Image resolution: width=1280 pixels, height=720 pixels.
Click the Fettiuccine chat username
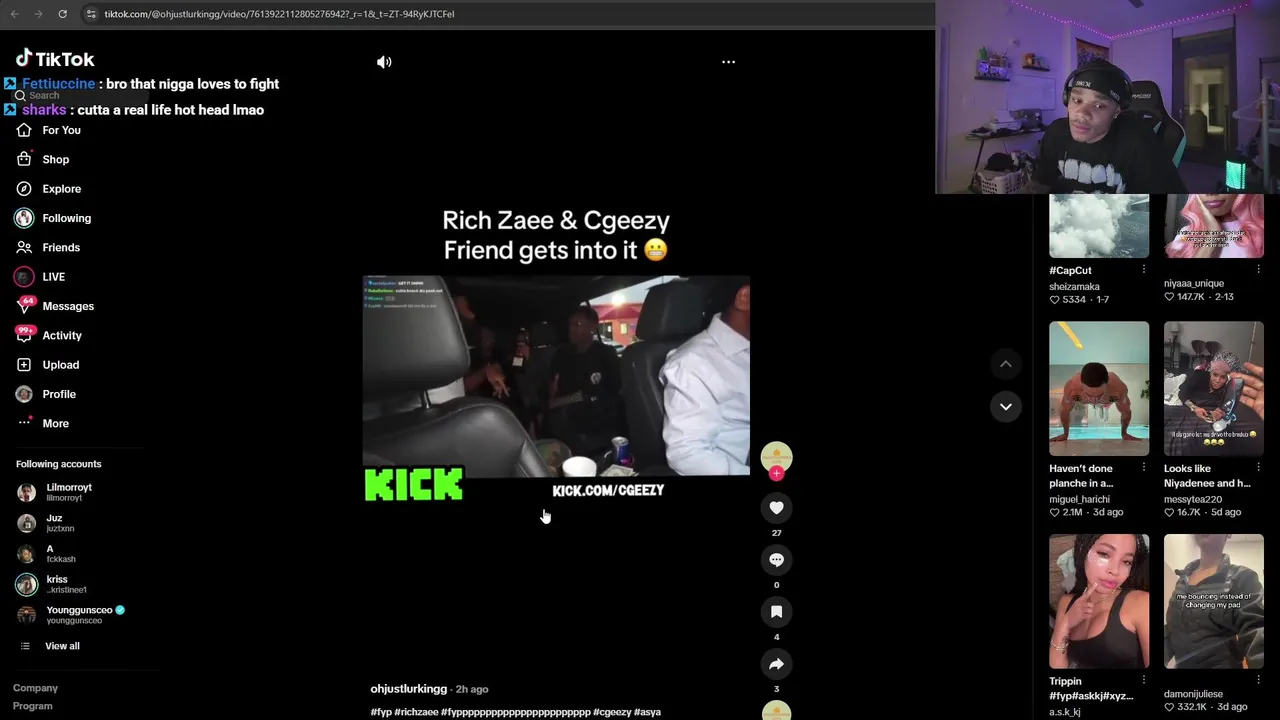(58, 84)
